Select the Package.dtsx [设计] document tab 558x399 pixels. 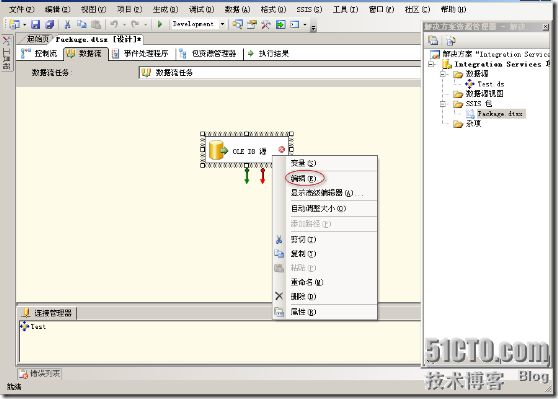98,39
